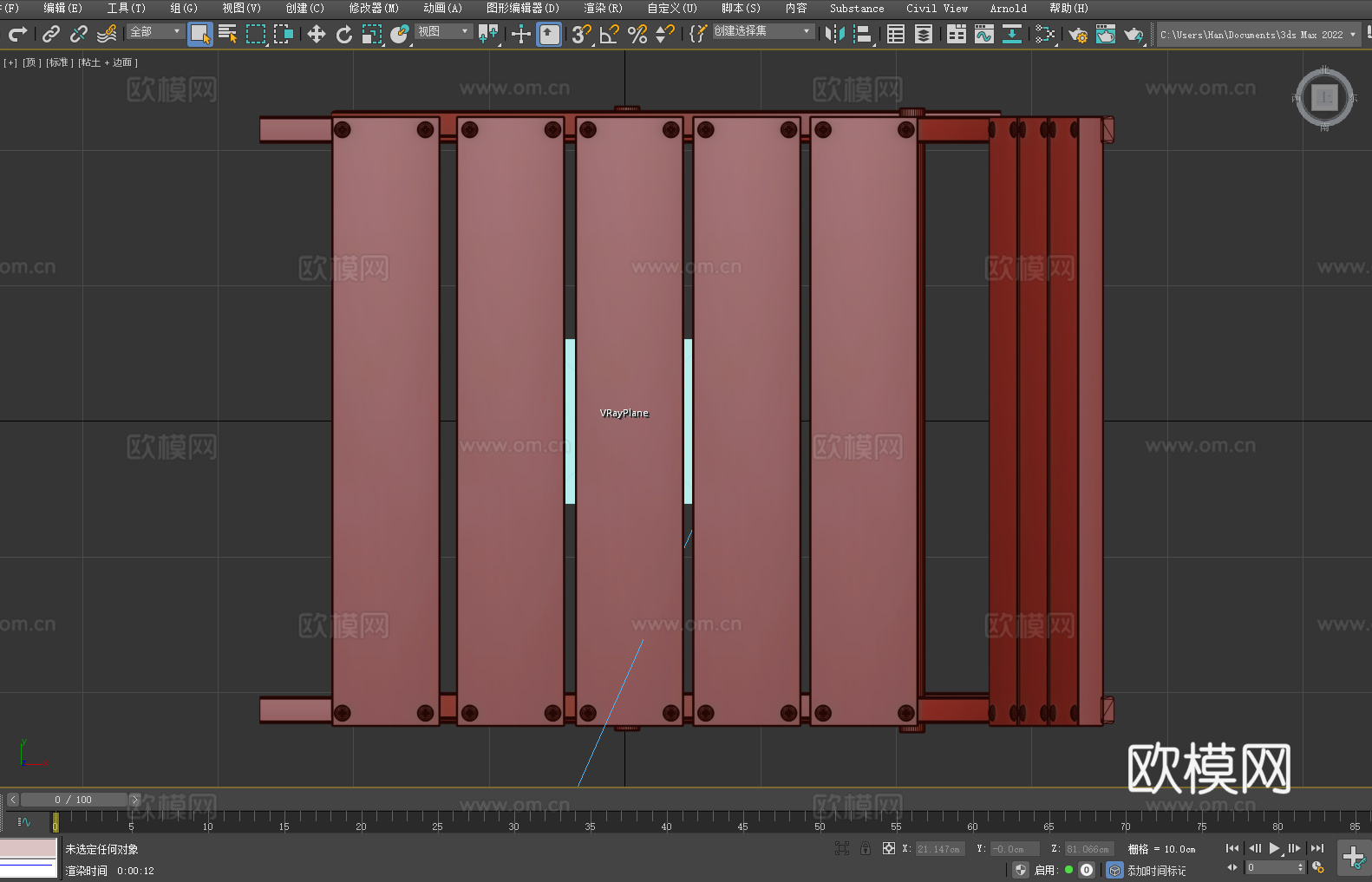Viewport: 1372px width, 882px height.
Task: Select the Rotate tool
Action: tap(344, 34)
